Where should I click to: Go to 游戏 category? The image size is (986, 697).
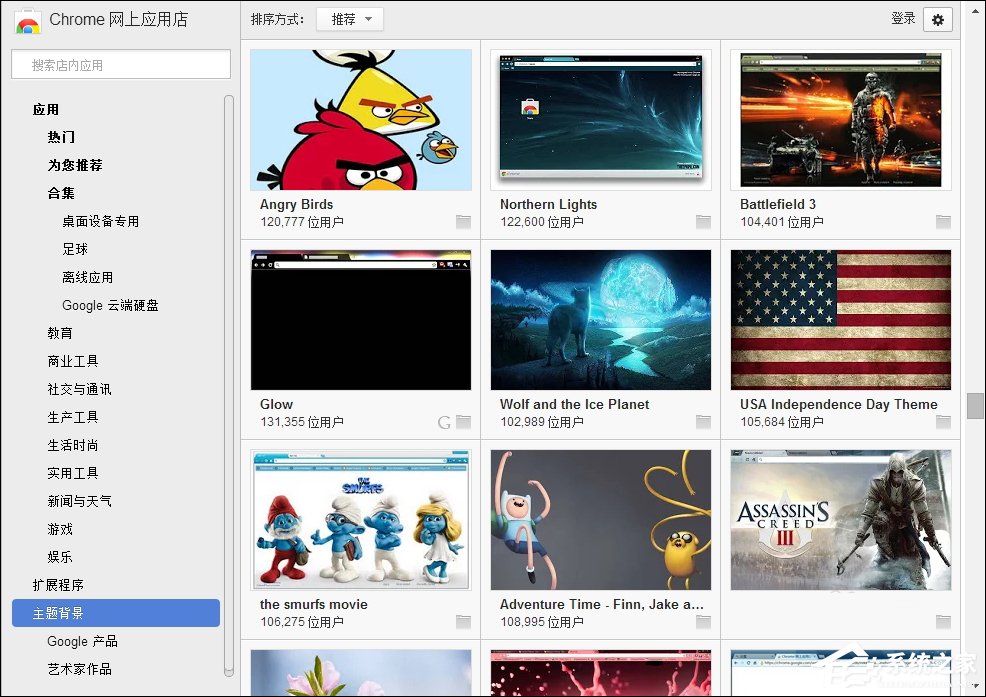60,529
